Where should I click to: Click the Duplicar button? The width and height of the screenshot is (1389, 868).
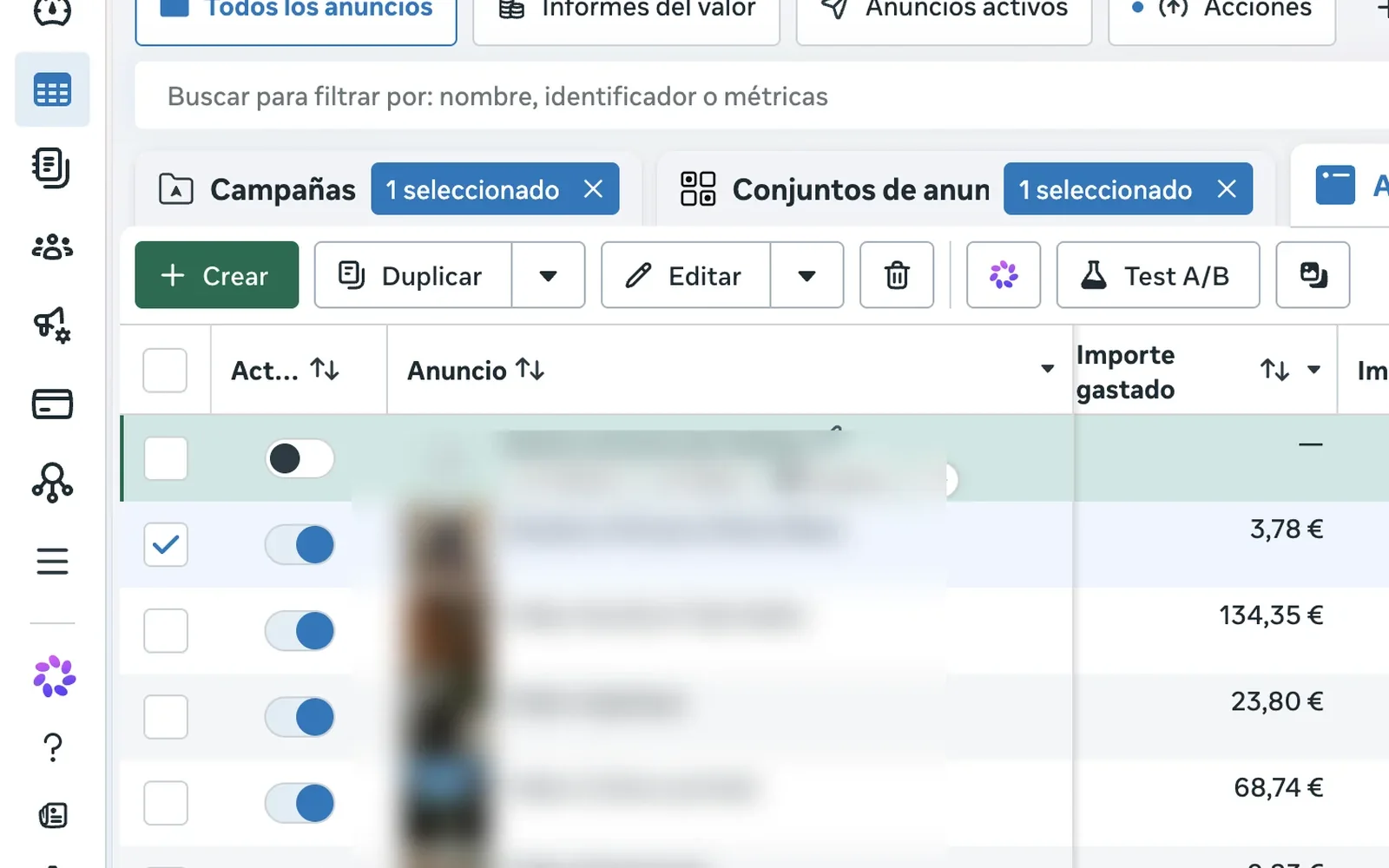tap(412, 275)
